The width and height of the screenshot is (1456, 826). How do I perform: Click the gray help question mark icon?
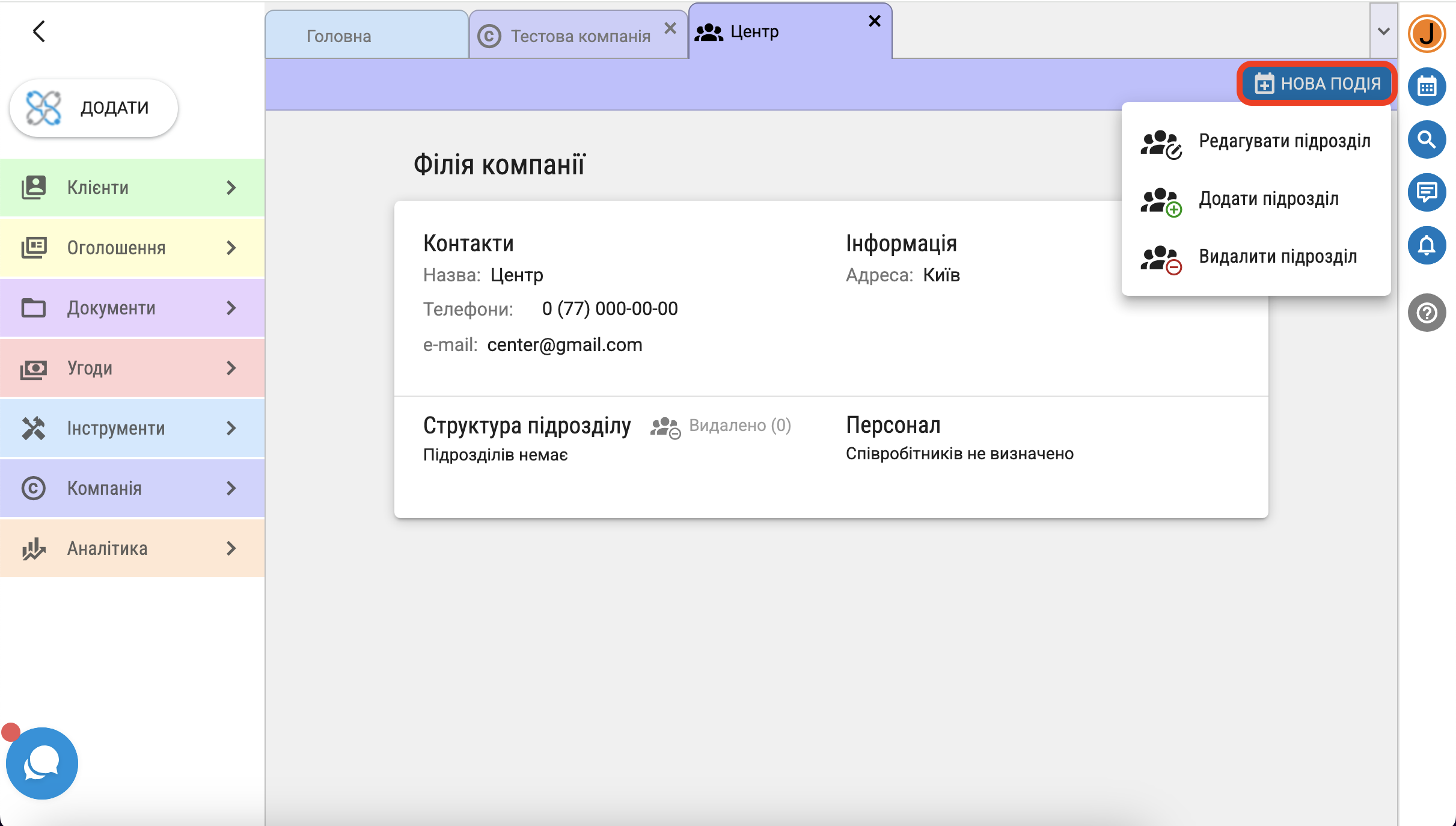coord(1427,313)
